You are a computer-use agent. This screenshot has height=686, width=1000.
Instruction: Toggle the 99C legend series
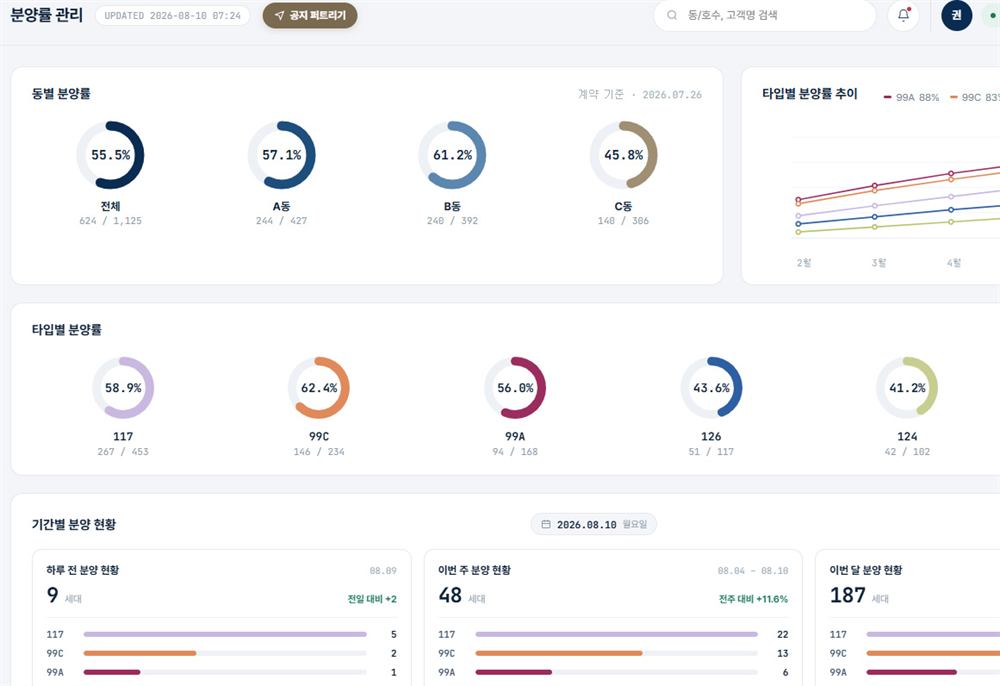[974, 98]
